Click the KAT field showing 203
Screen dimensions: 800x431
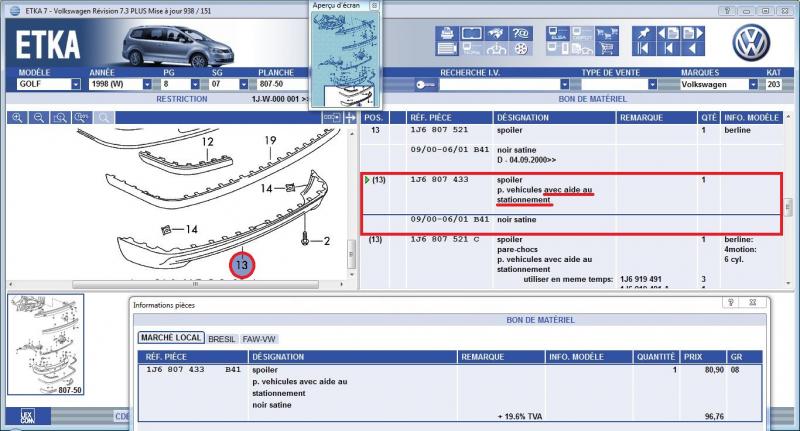pos(773,84)
